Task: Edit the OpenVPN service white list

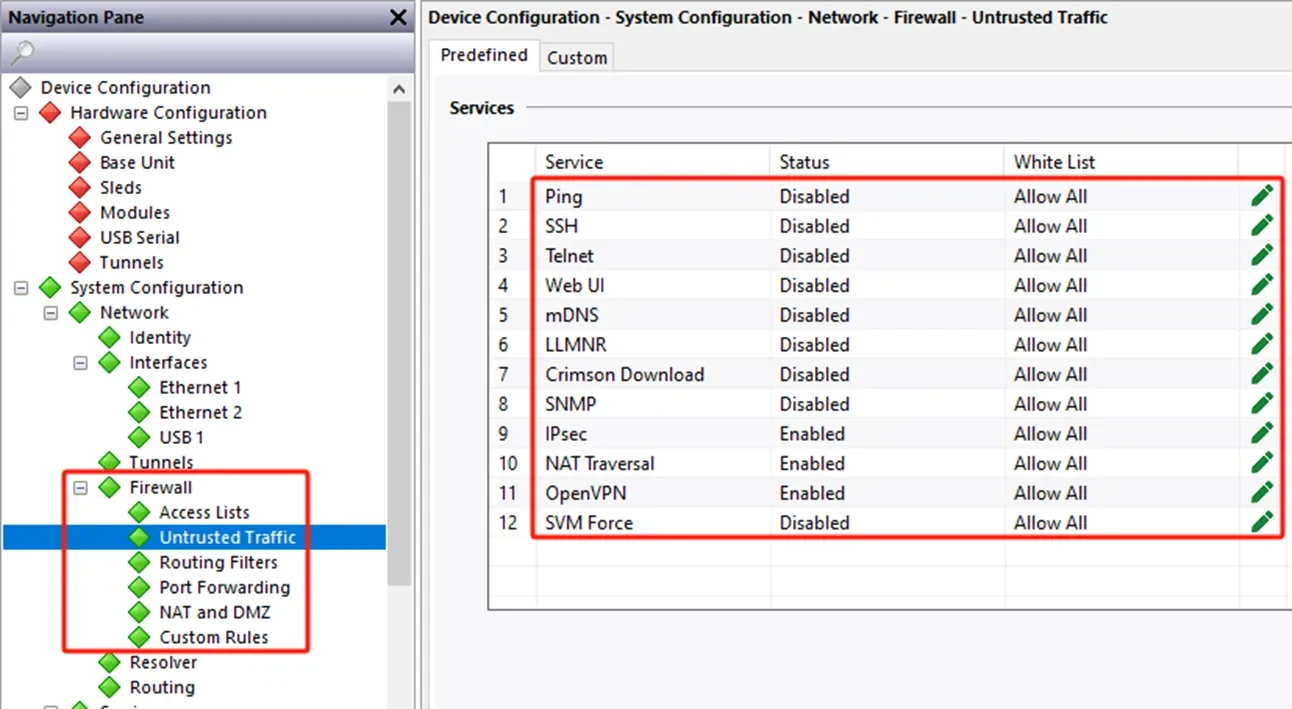Action: pyautogui.click(x=1261, y=493)
